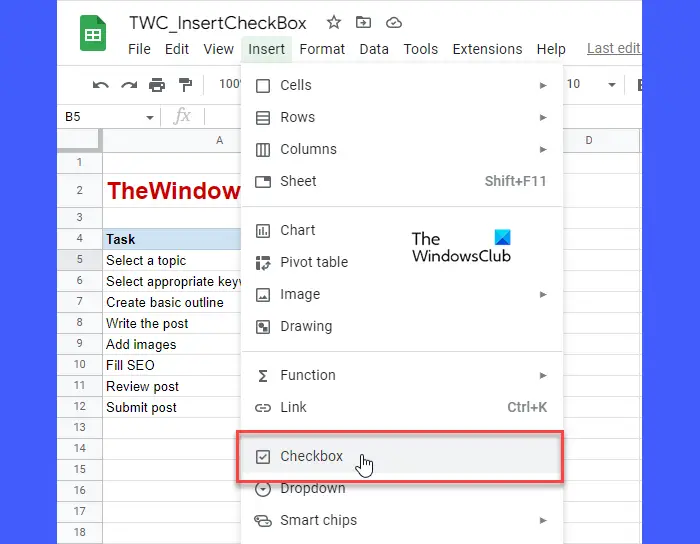This screenshot has height=544, width=700.
Task: Select the 'Review post' cell
Action: point(172,386)
